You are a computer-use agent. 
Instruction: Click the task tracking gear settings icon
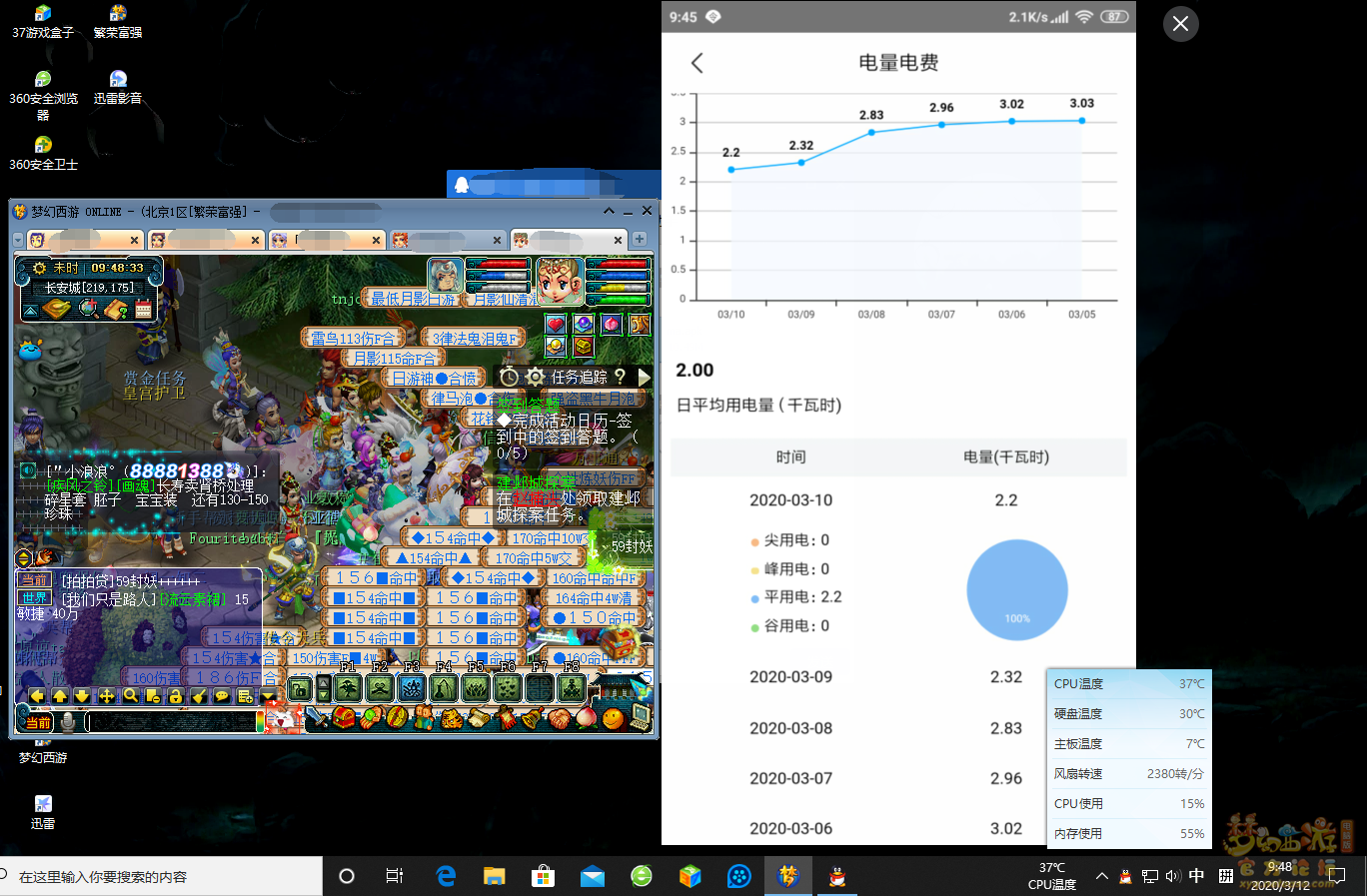coord(536,377)
